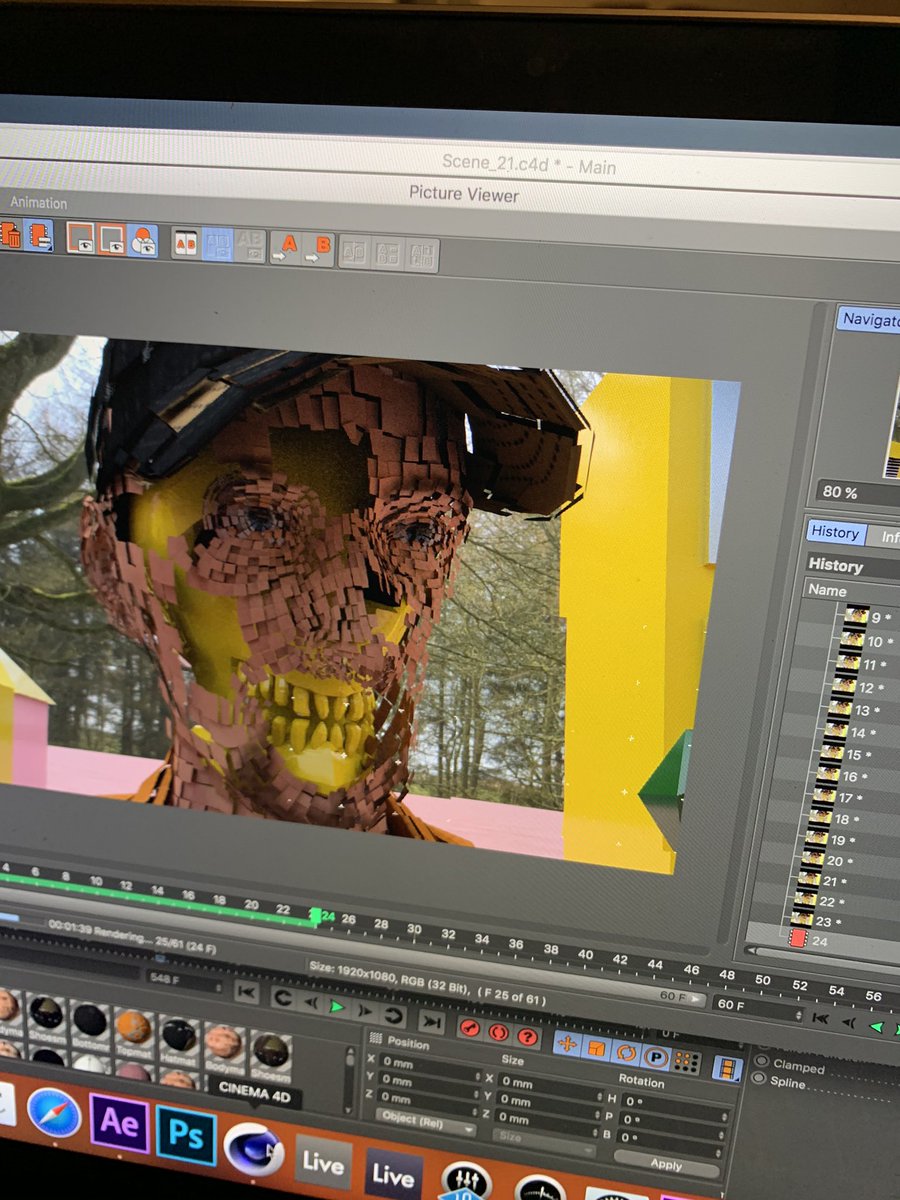Click the color channel filter icon
The width and height of the screenshot is (900, 1200).
pyautogui.click(x=143, y=240)
